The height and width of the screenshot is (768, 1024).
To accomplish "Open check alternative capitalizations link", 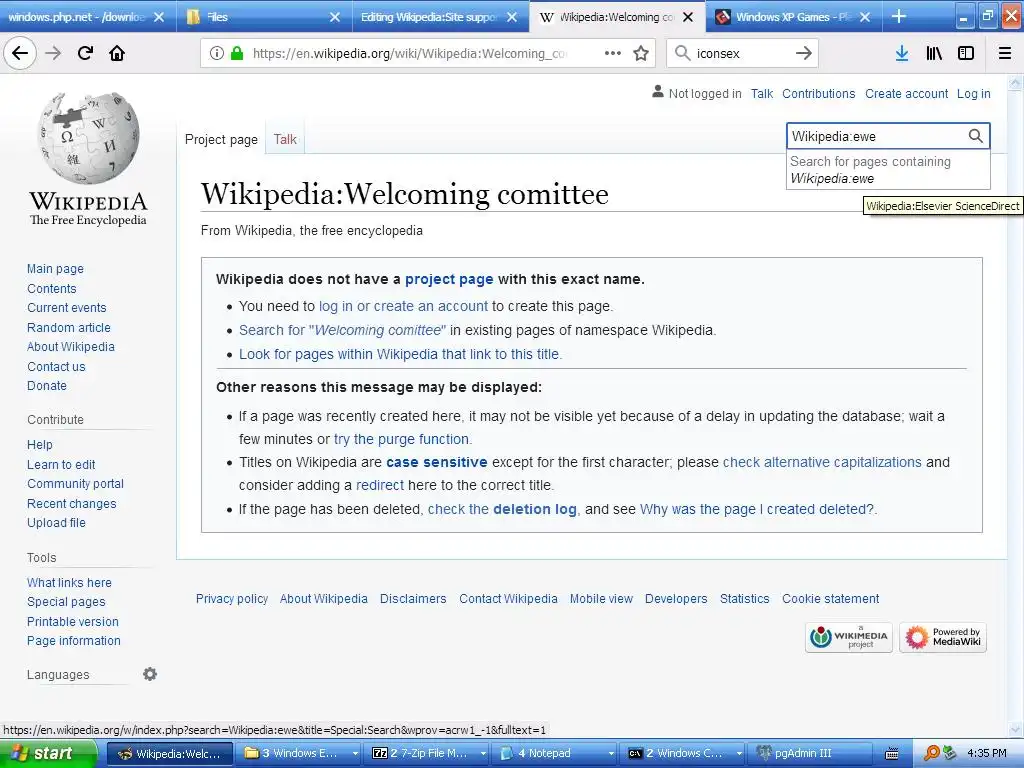I will pos(822,462).
